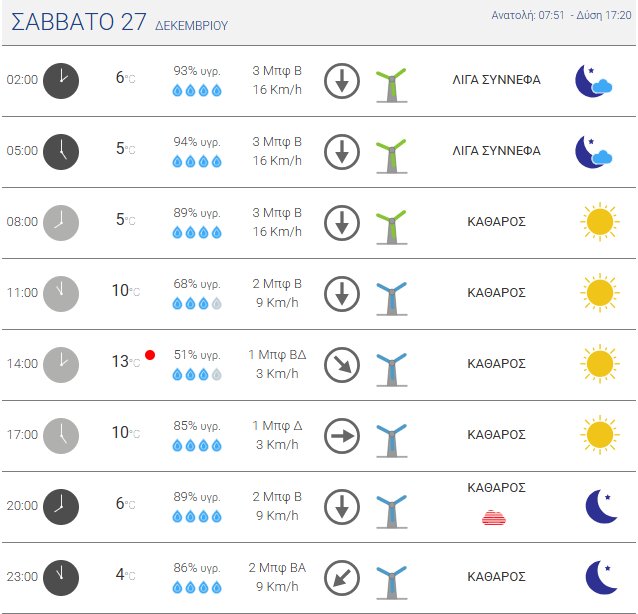Click the light clock icon for 14:00
Image resolution: width=638 pixels, height=614 pixels.
(x=61, y=364)
